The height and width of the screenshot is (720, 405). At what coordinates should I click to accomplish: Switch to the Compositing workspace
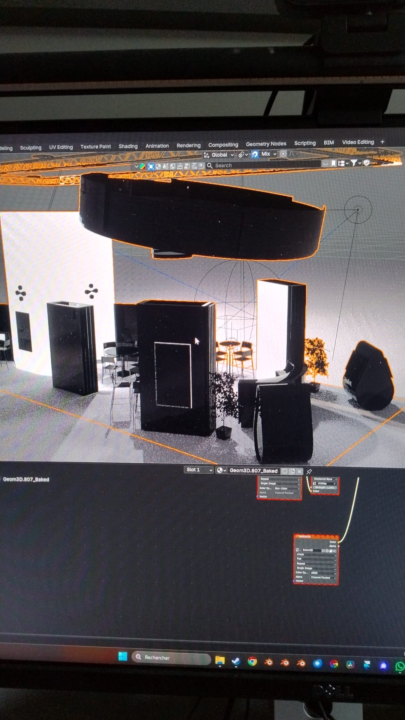(x=223, y=145)
